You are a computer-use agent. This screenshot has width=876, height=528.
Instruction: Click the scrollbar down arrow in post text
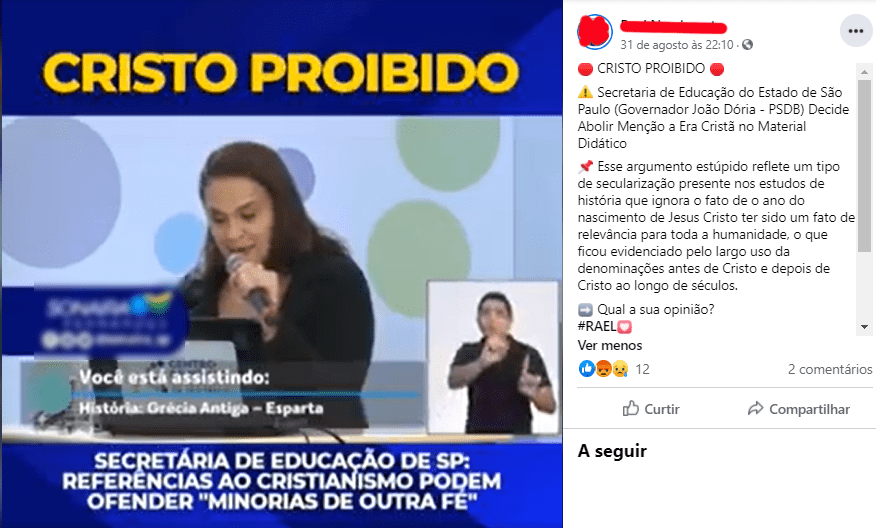click(864, 327)
